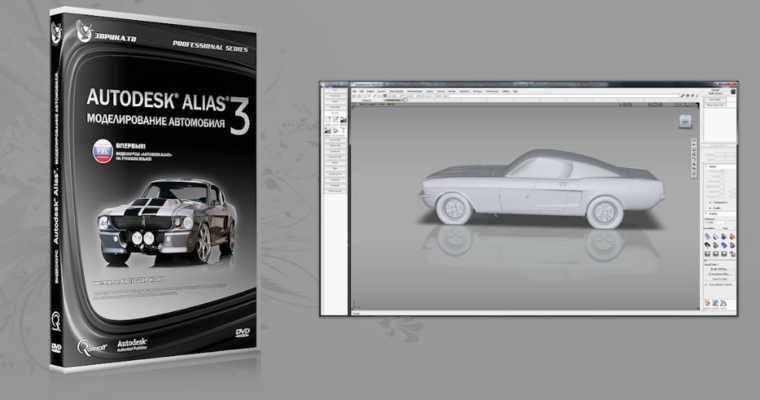Collapse the Curves palette section
Viewport: 760px width, 400px height.
(335, 113)
